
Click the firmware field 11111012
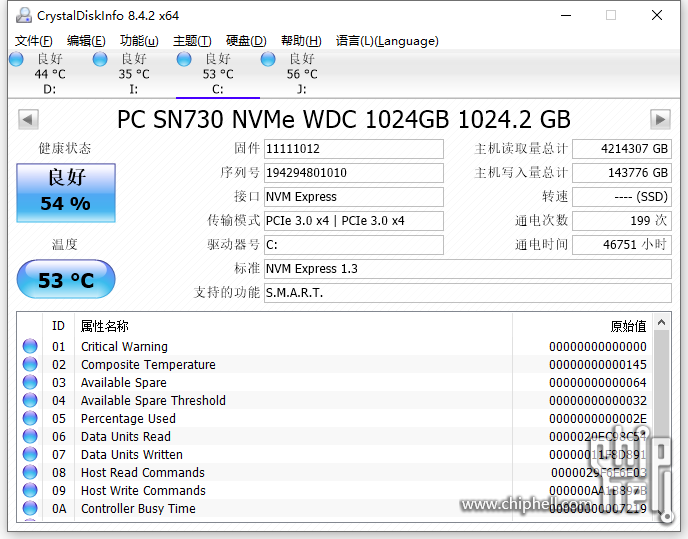[x=354, y=149]
